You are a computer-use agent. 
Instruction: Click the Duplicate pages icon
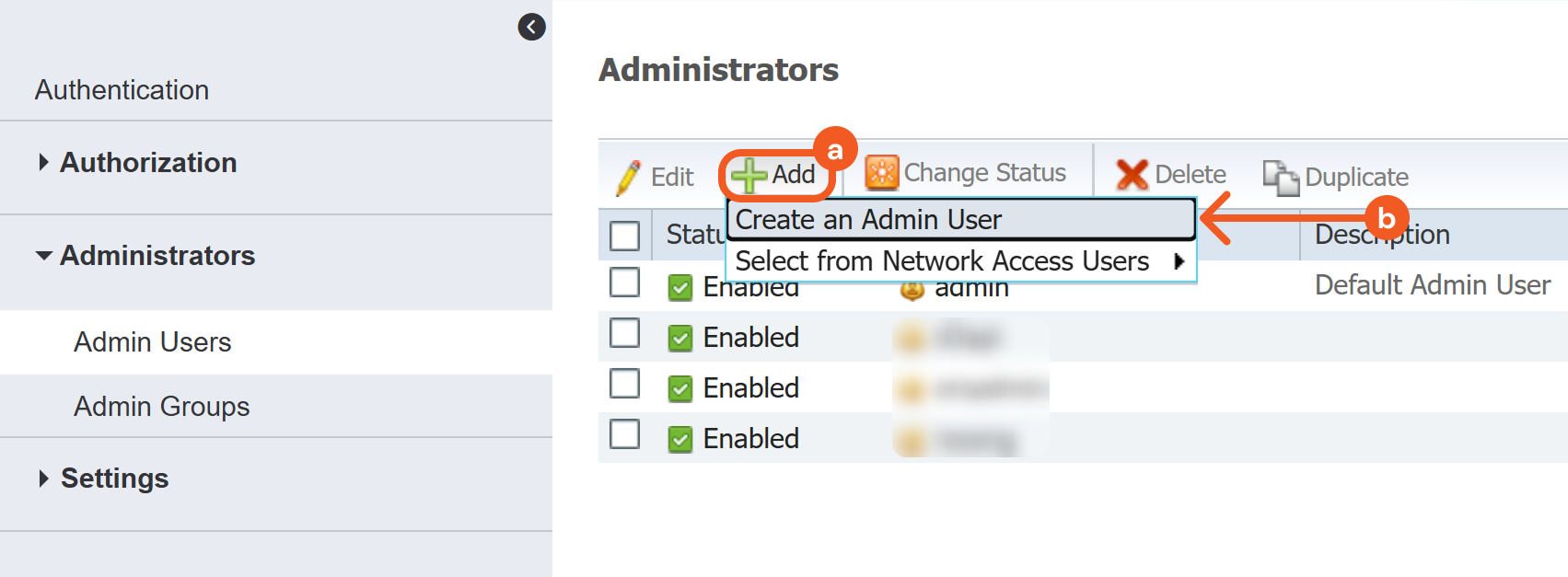pos(1280,177)
